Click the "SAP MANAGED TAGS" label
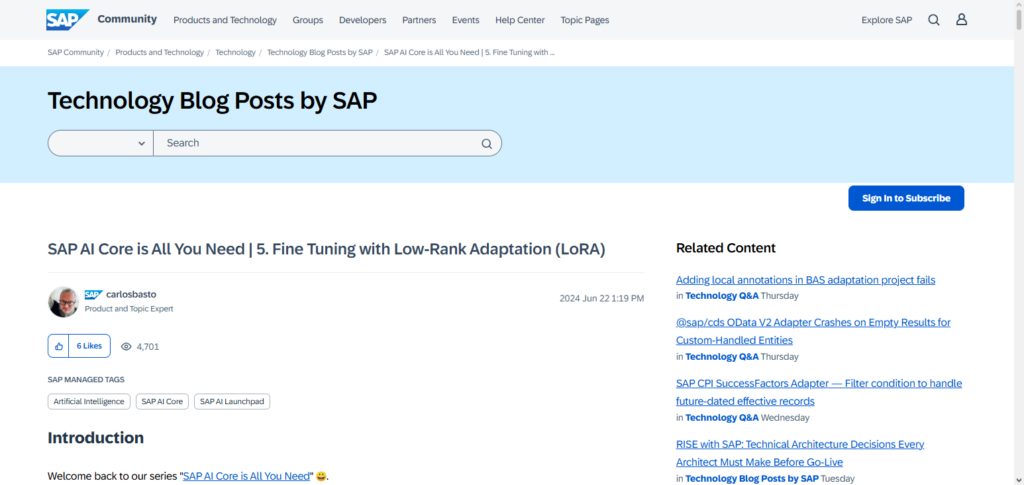 pos(86,379)
